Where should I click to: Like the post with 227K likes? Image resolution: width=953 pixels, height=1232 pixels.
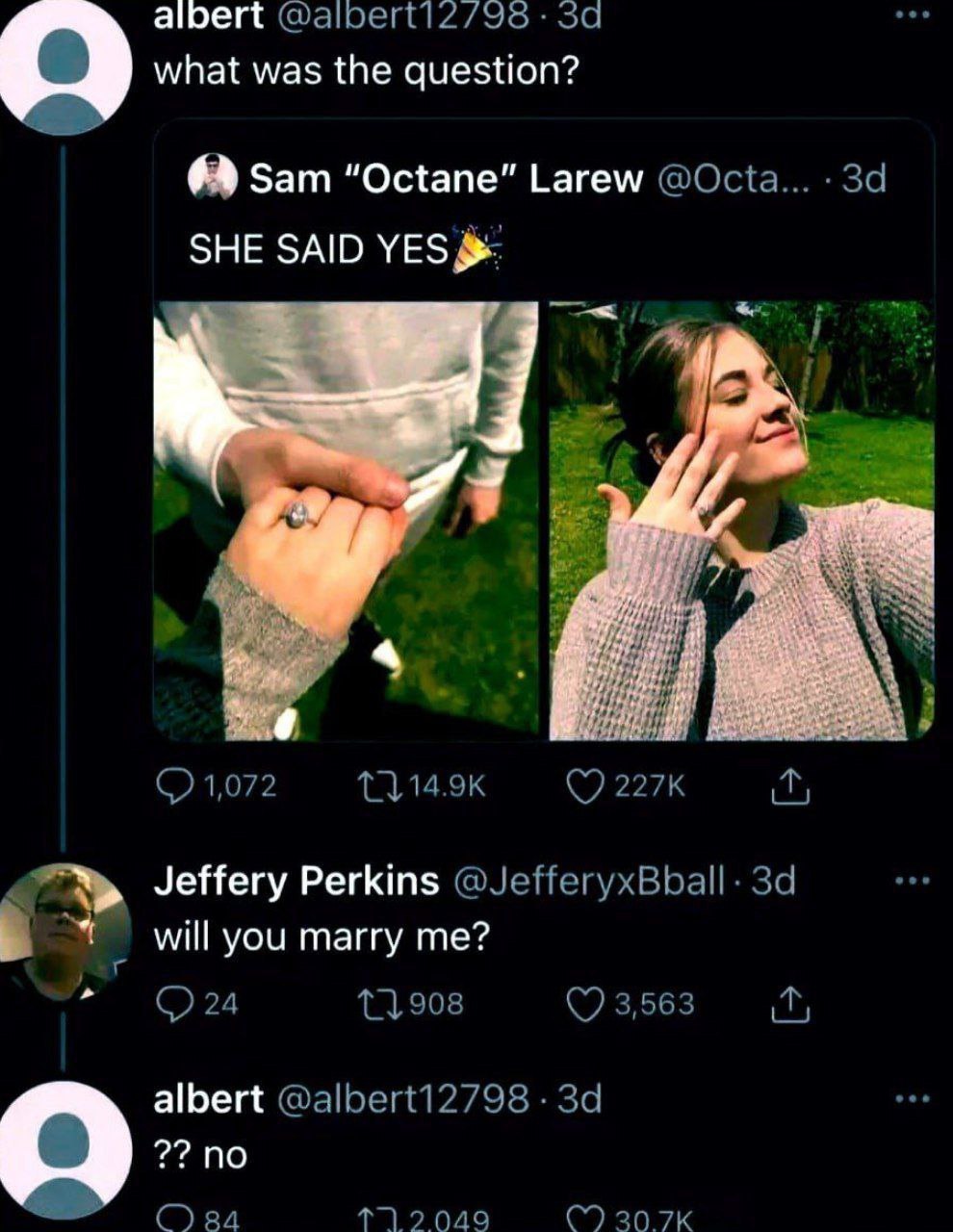point(581,788)
